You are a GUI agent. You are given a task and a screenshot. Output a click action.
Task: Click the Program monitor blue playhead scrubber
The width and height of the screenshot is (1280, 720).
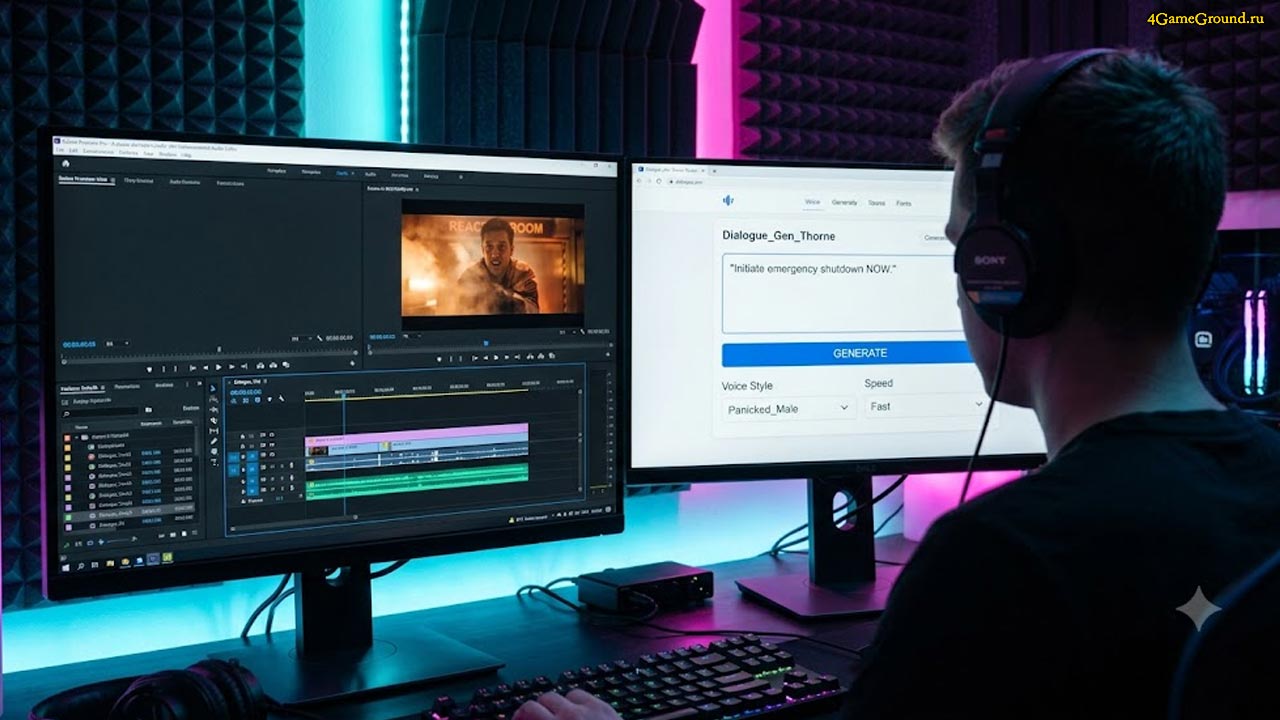click(486, 343)
